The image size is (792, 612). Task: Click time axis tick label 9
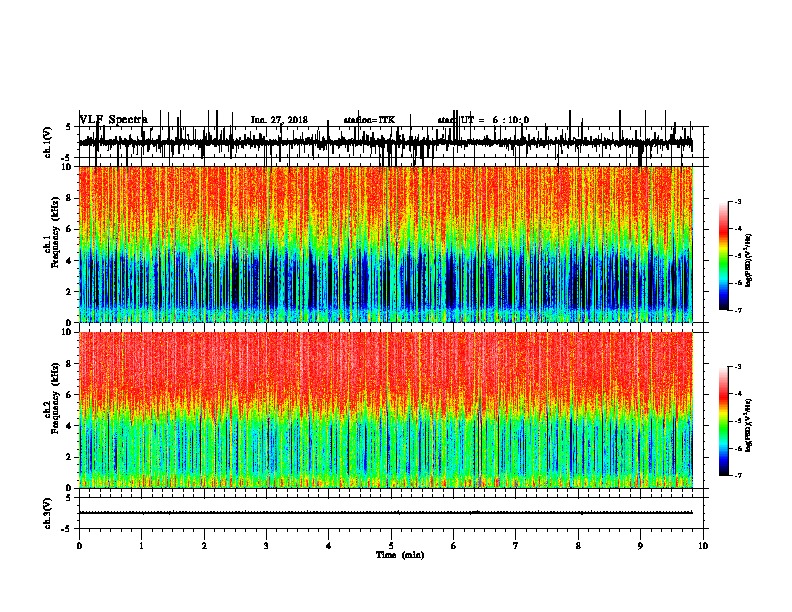640,546
